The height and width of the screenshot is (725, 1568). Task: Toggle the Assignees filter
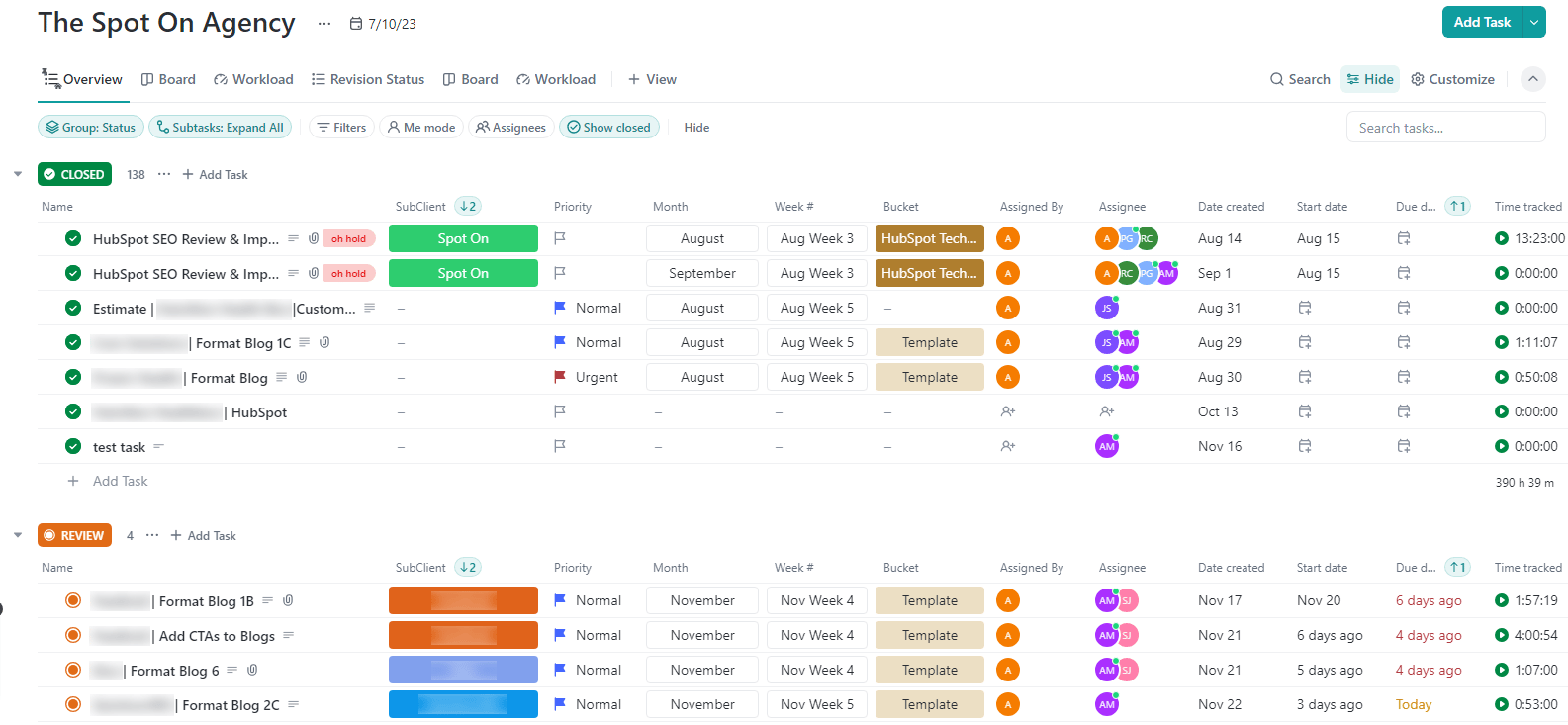[510, 127]
